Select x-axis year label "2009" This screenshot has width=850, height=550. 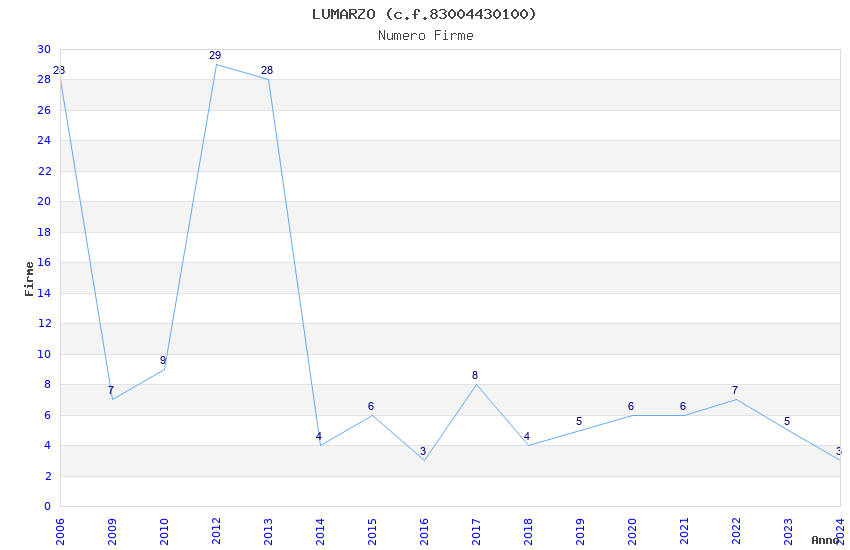(x=112, y=531)
